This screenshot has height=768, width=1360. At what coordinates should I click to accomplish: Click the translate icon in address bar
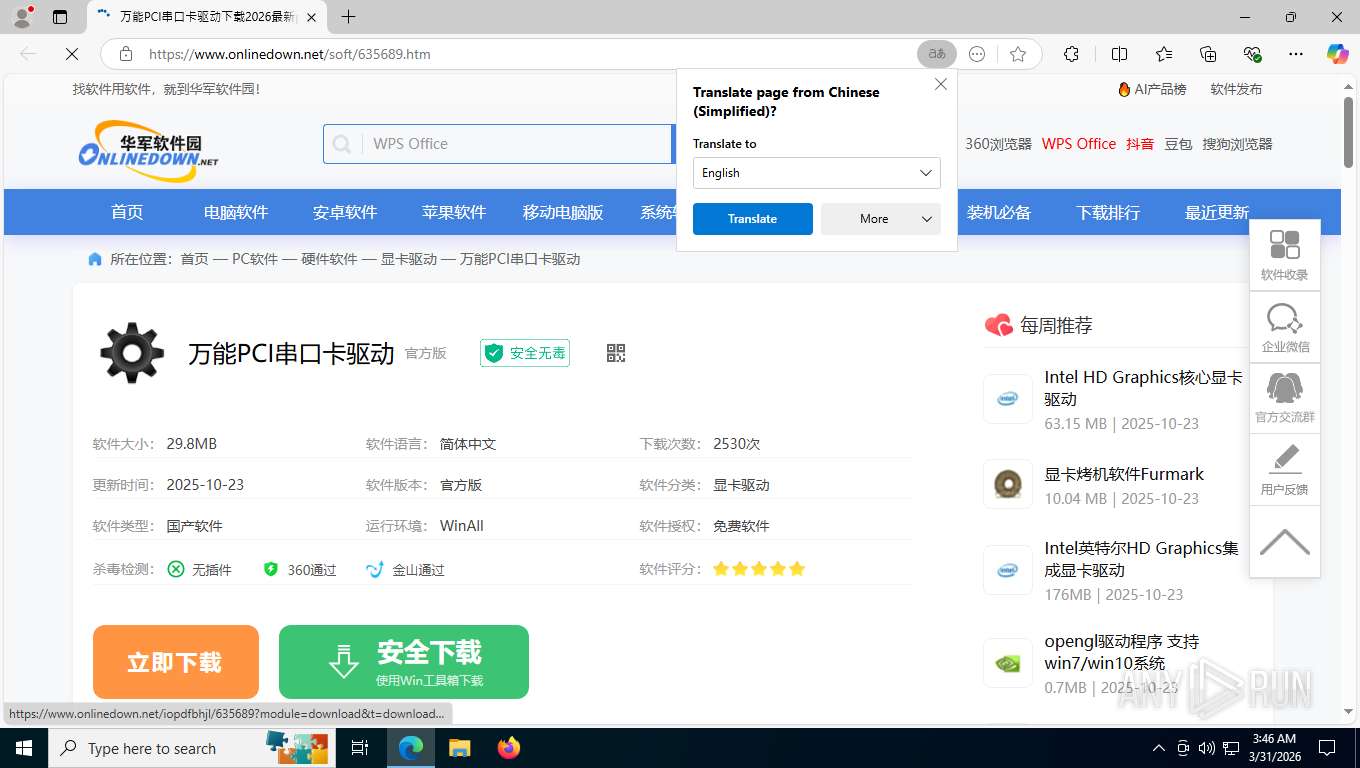937,54
